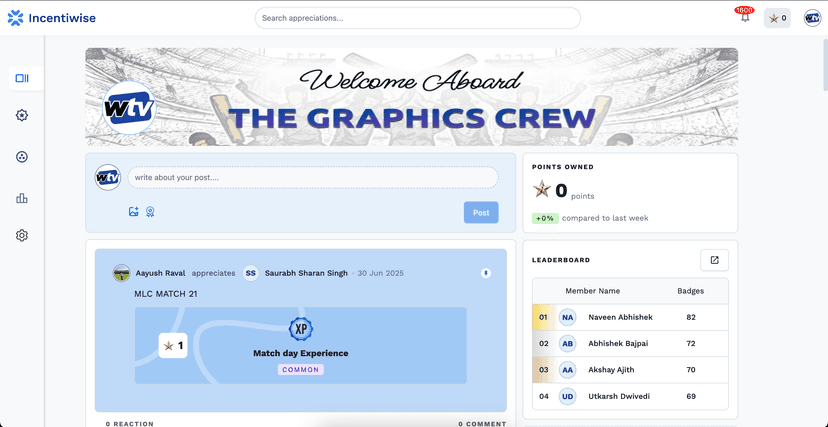Open leaderboard with the external link icon
The image size is (828, 427).
pyautogui.click(x=714, y=260)
